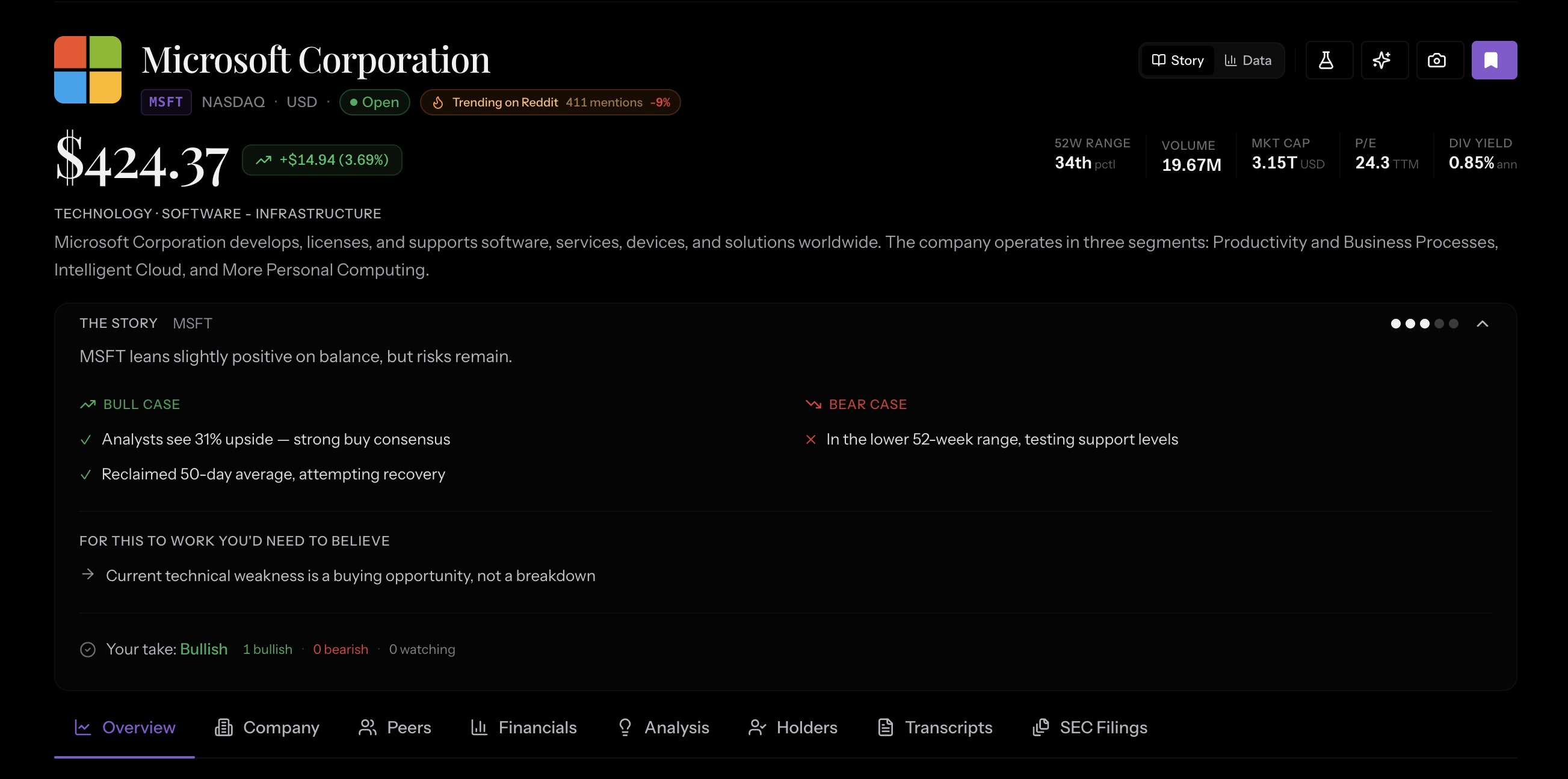Click the USD currency label
Viewport: 1568px width, 779px height.
[x=302, y=102]
